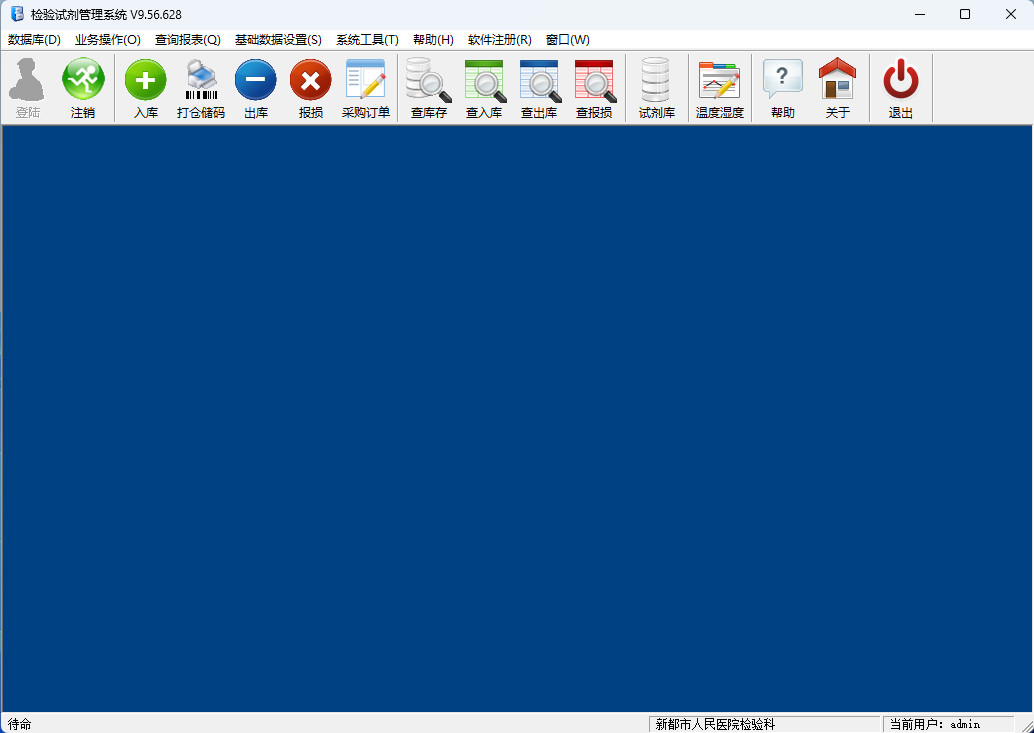Expand the 业务操作(O) menu

tap(108, 40)
